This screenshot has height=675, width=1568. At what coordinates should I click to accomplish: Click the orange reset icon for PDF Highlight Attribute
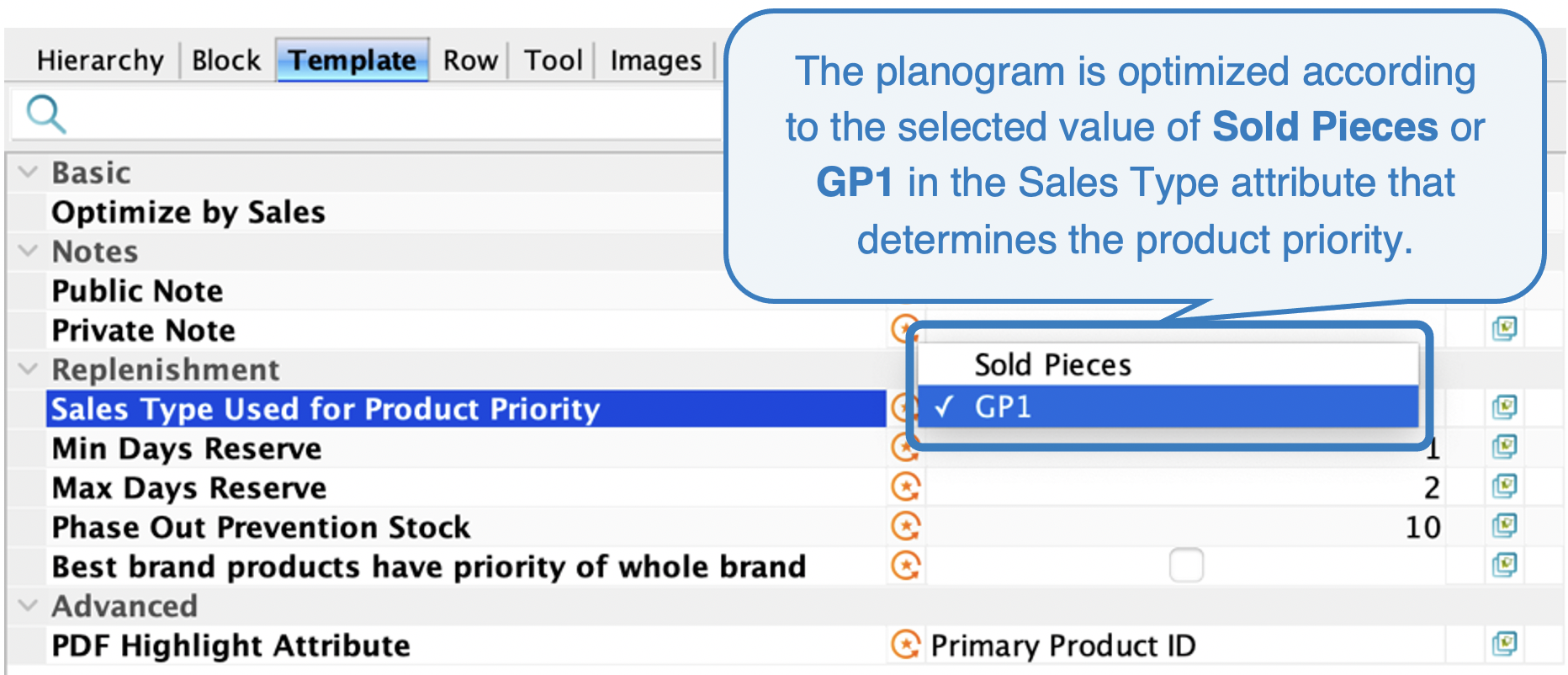tap(906, 646)
